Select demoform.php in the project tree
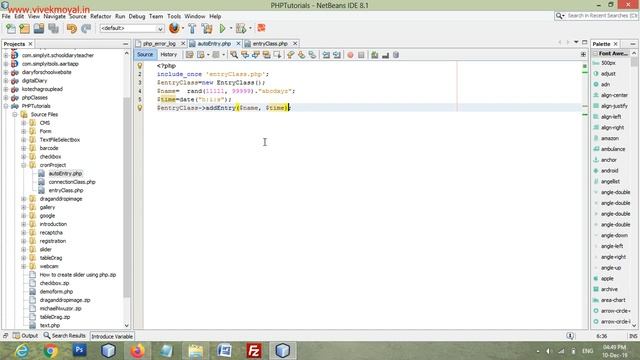Screen dimensions: 640x360 pyautogui.click(x=56, y=292)
